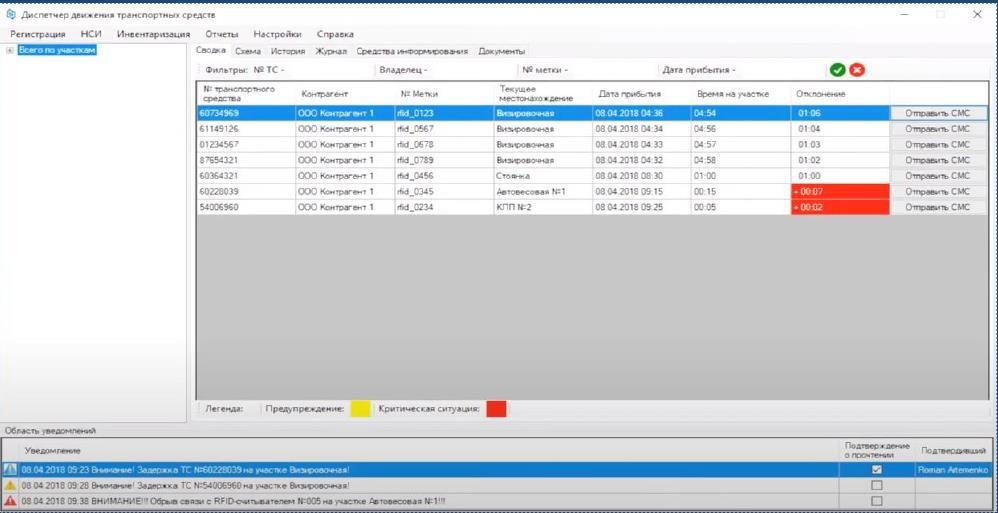Sort by Текущее местонахождение column header
Image resolution: width=998 pixels, height=513 pixels.
(x=543, y=94)
